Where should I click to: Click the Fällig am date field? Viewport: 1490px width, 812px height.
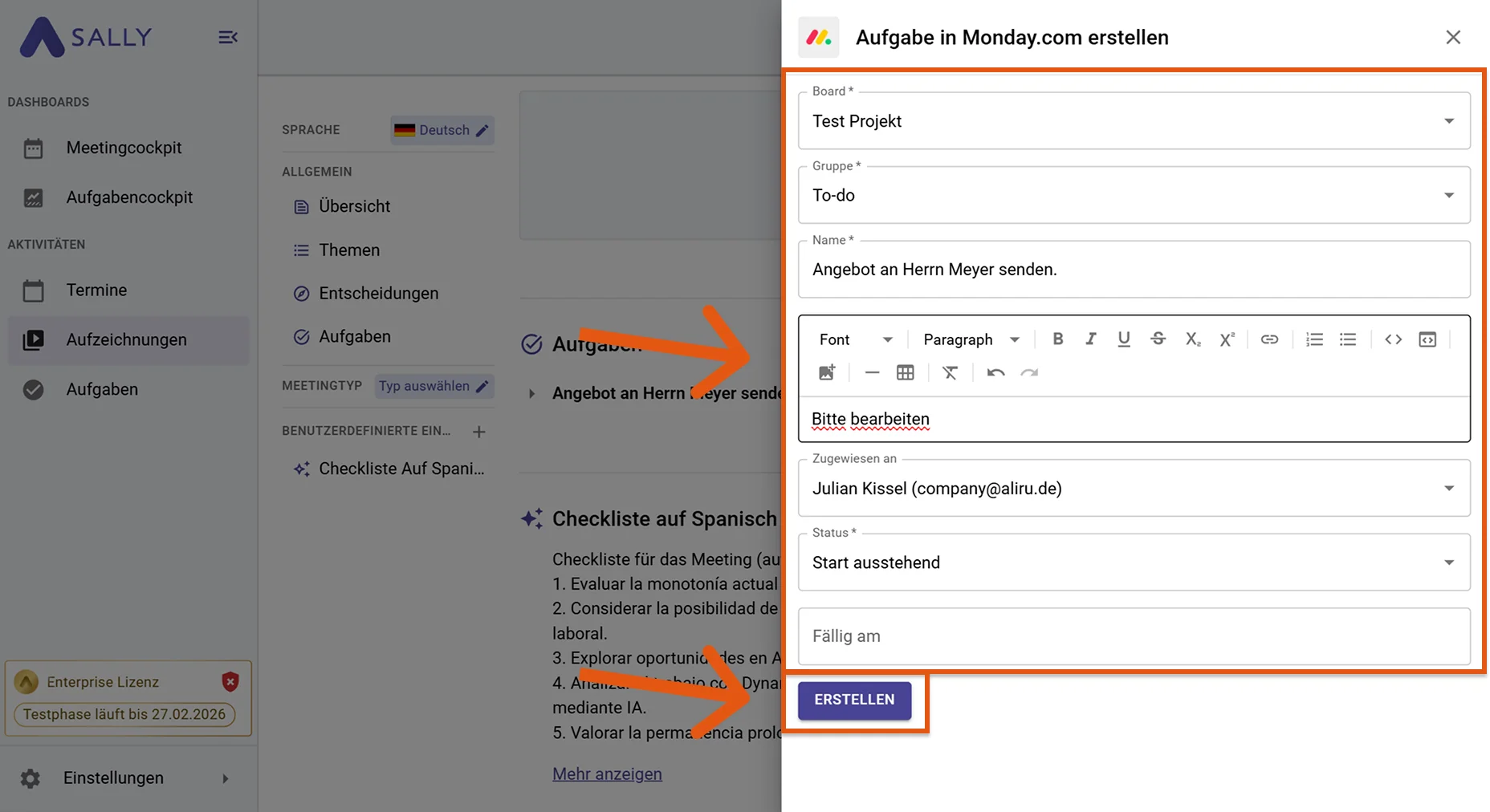click(1134, 636)
